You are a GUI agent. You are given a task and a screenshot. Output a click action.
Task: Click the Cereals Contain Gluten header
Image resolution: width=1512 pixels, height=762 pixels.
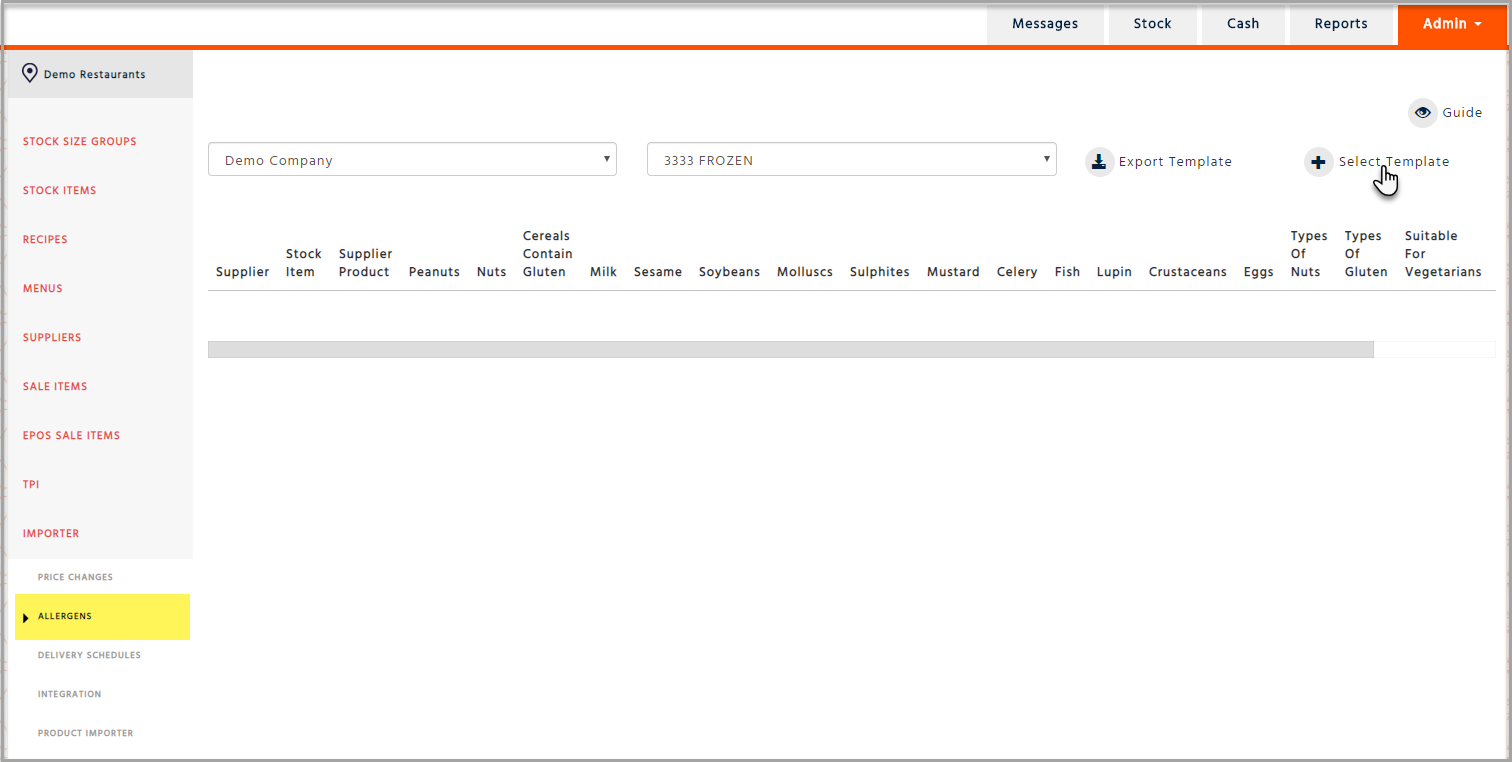coord(548,254)
